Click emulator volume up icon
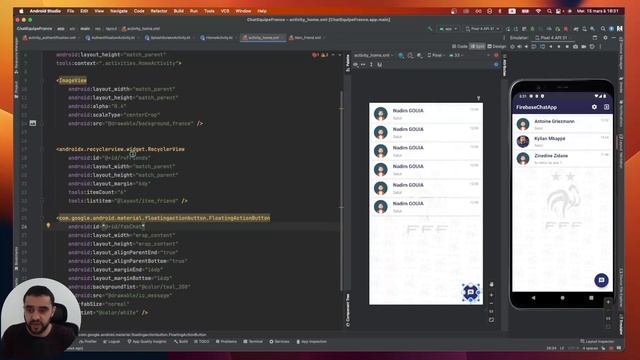The width and height of the screenshot is (640, 360). [x=520, y=47]
